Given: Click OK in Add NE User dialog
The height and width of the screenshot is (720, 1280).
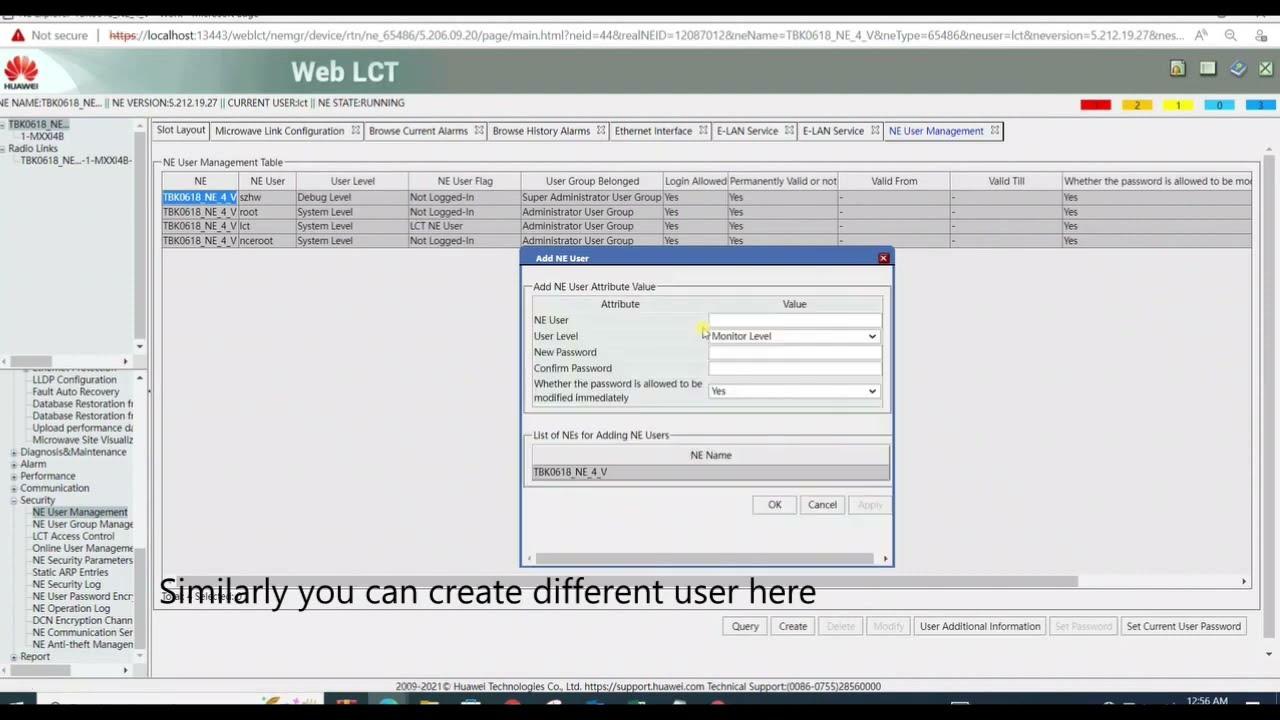Looking at the screenshot, I should [775, 505].
